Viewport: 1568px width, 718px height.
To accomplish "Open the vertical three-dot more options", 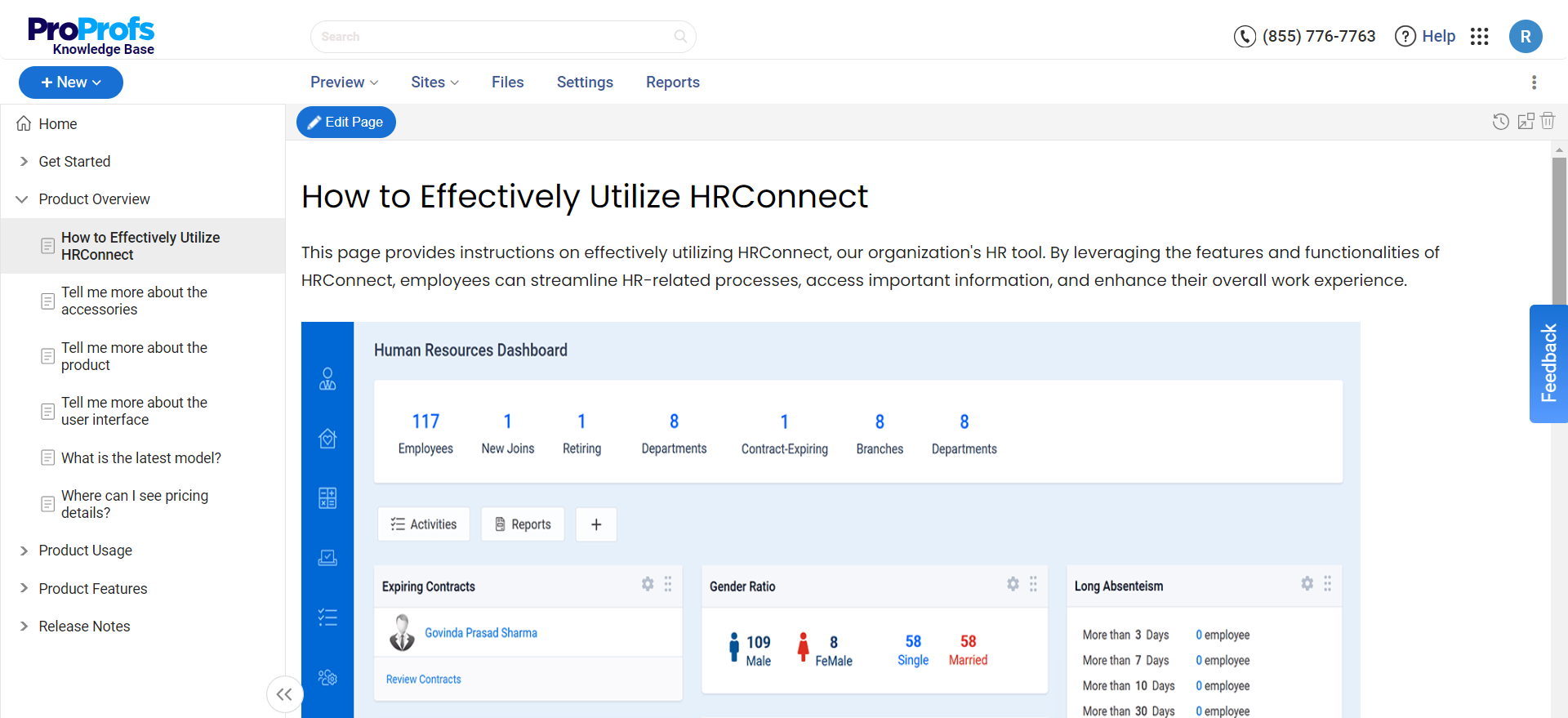I will click(x=1534, y=83).
